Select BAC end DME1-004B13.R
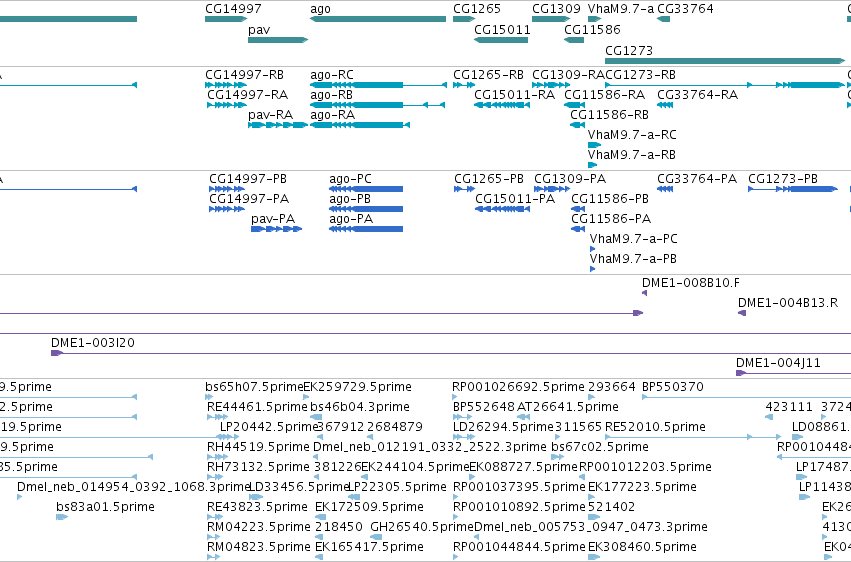Image resolution: width=851 pixels, height=562 pixels. pos(788,303)
